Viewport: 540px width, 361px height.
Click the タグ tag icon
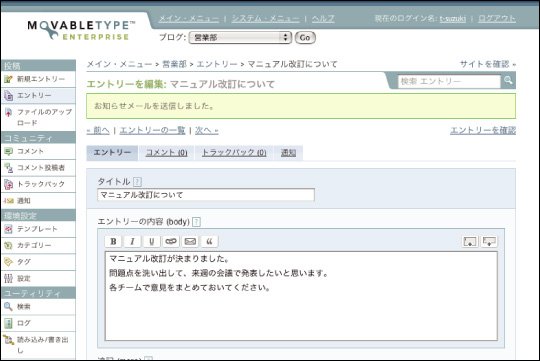(x=8, y=262)
